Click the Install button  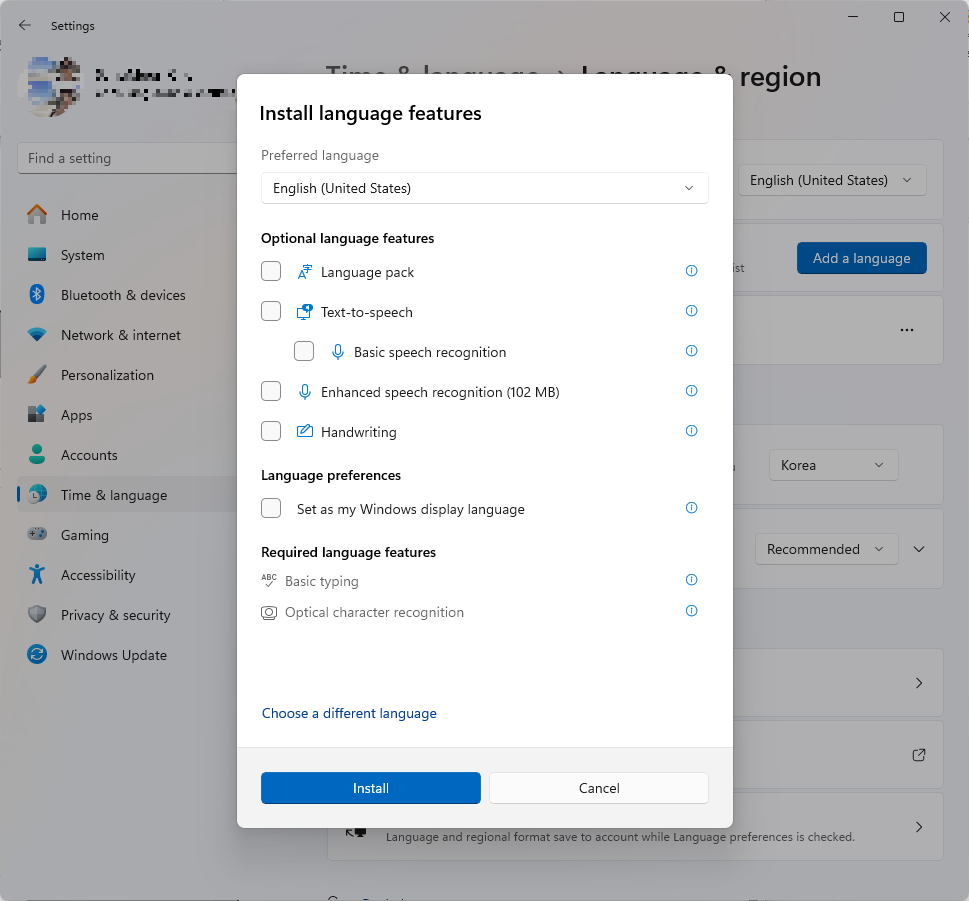point(371,788)
